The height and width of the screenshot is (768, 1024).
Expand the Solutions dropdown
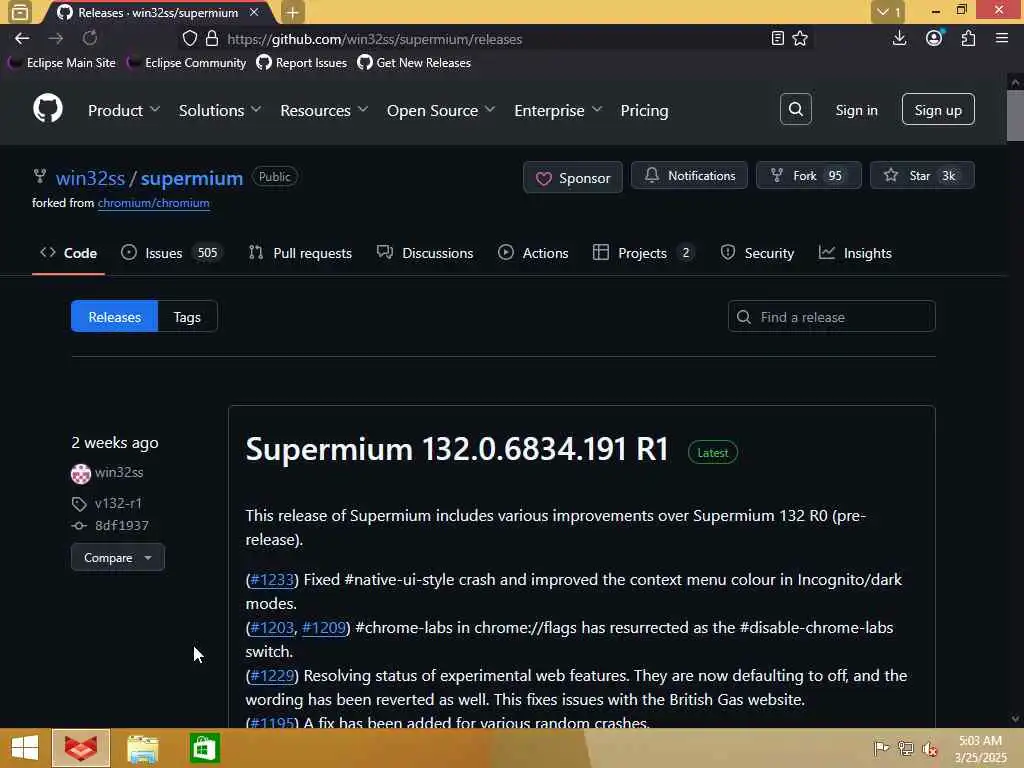point(220,110)
